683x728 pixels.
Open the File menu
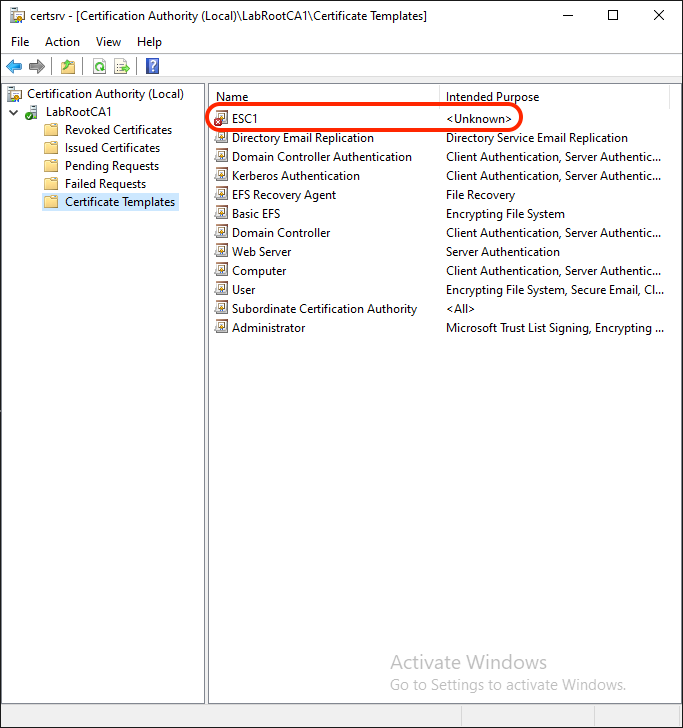[20, 42]
